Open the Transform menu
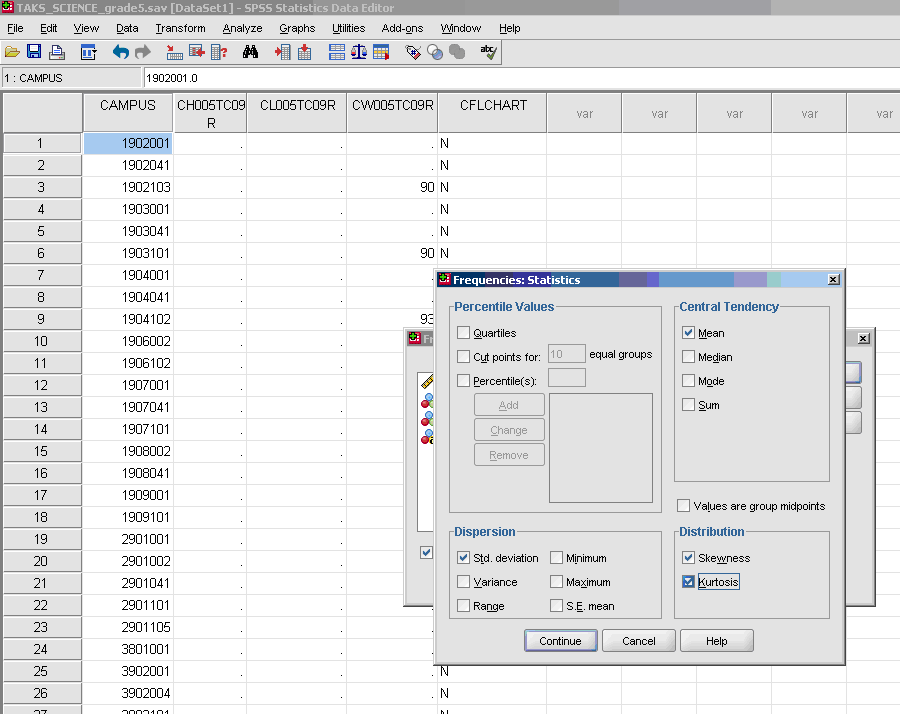This screenshot has width=900, height=714. click(180, 28)
